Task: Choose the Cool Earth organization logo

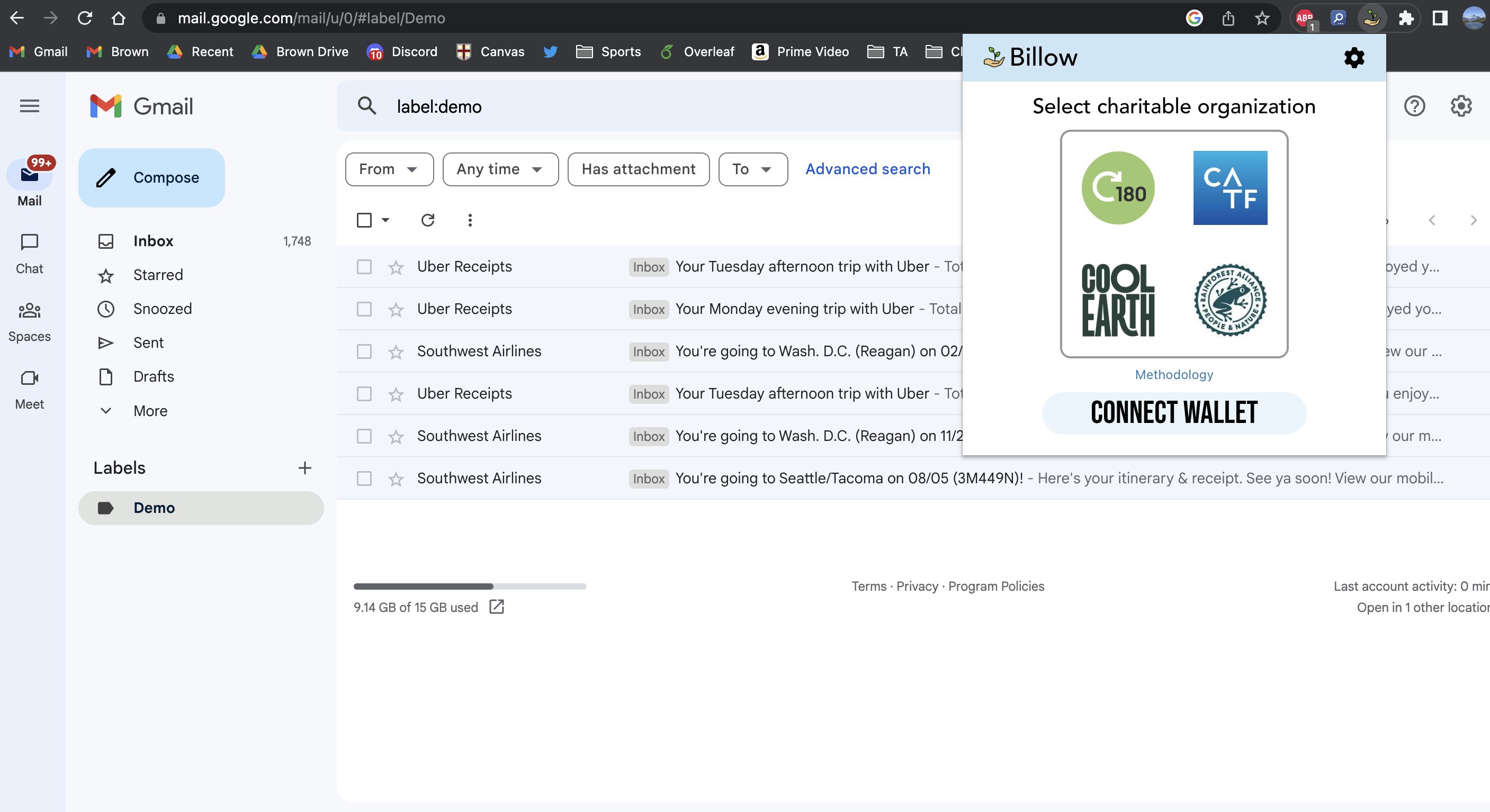Action: (x=1117, y=300)
